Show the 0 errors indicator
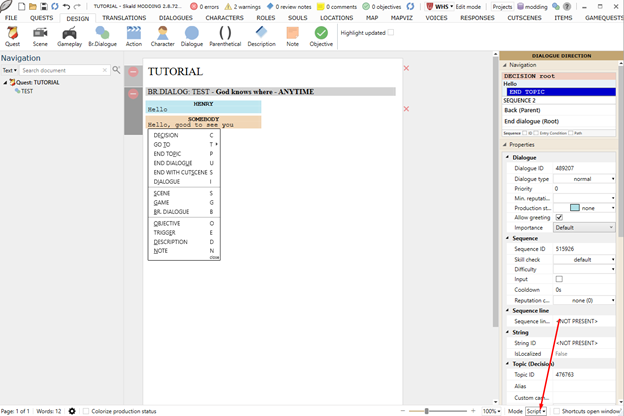Screen dimensions: 624x416 205,6
